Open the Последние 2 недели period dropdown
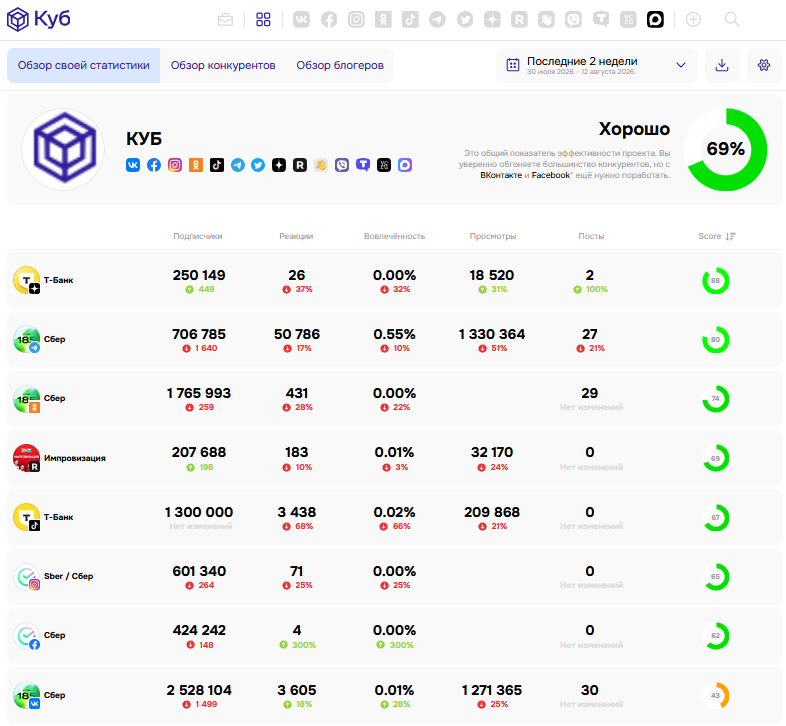The image size is (786, 726). click(597, 65)
